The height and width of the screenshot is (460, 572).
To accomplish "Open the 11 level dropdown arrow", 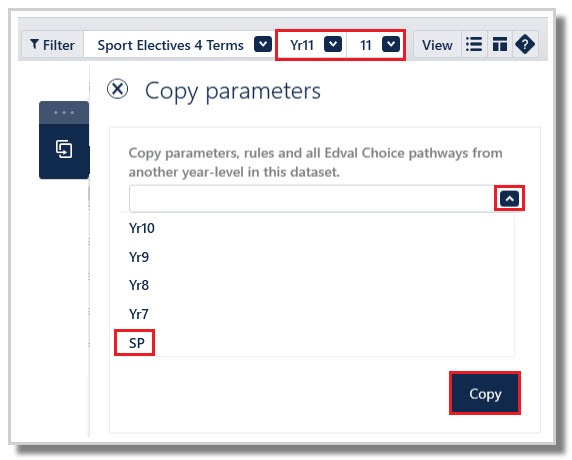I will click(x=391, y=45).
